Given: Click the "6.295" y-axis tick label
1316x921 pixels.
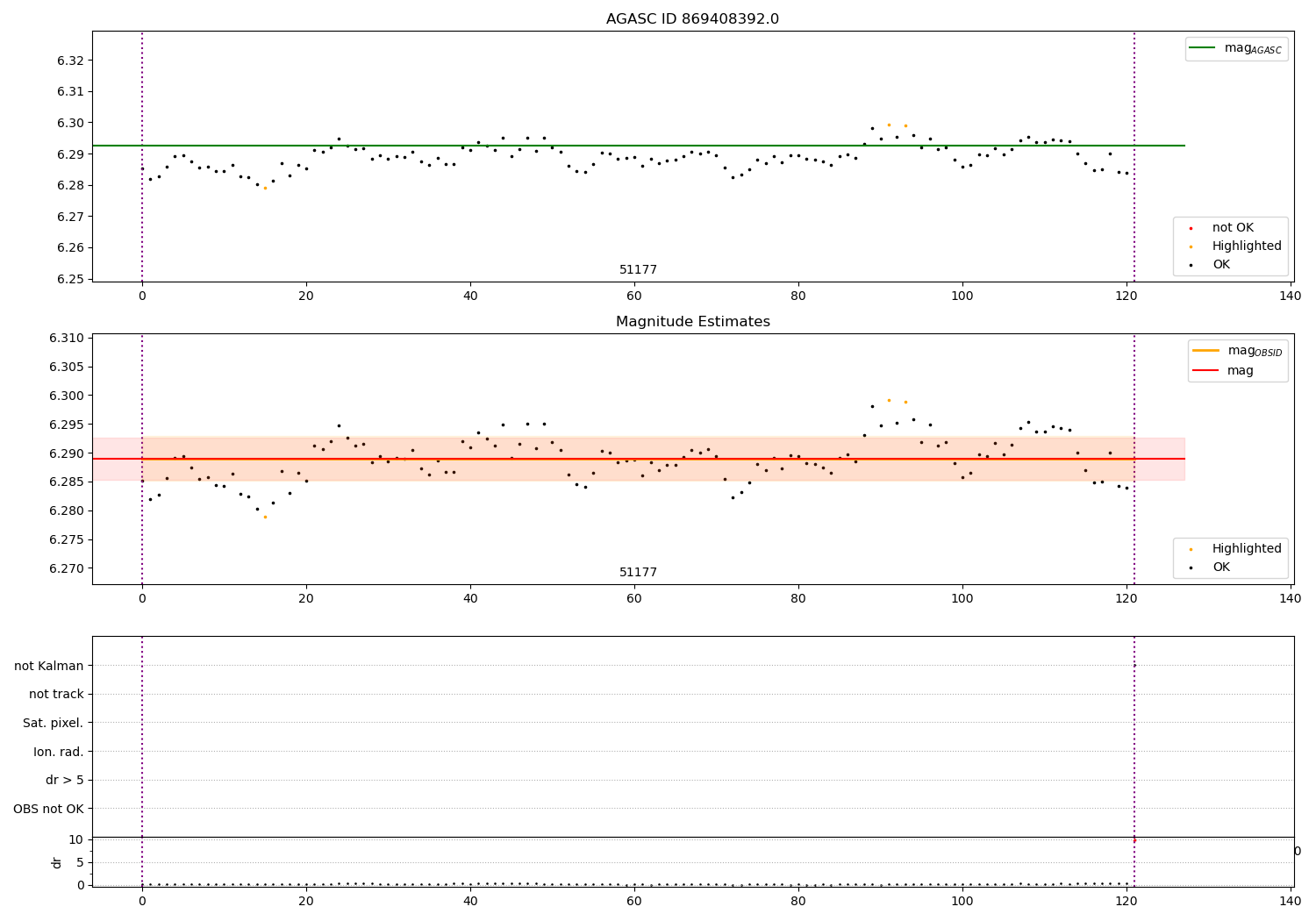Looking at the screenshot, I should [x=67, y=425].
